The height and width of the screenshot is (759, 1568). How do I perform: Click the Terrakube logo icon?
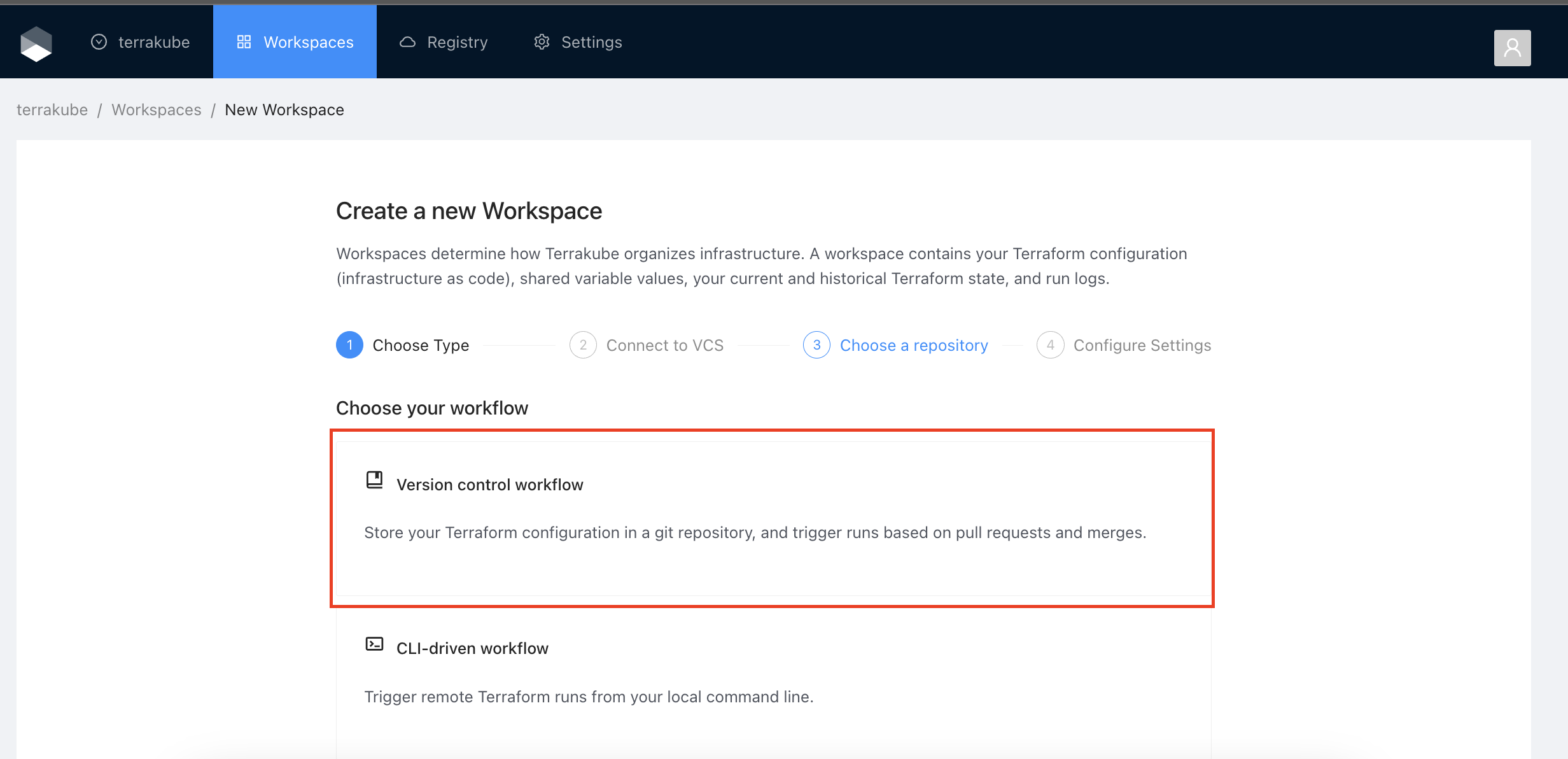click(x=36, y=43)
